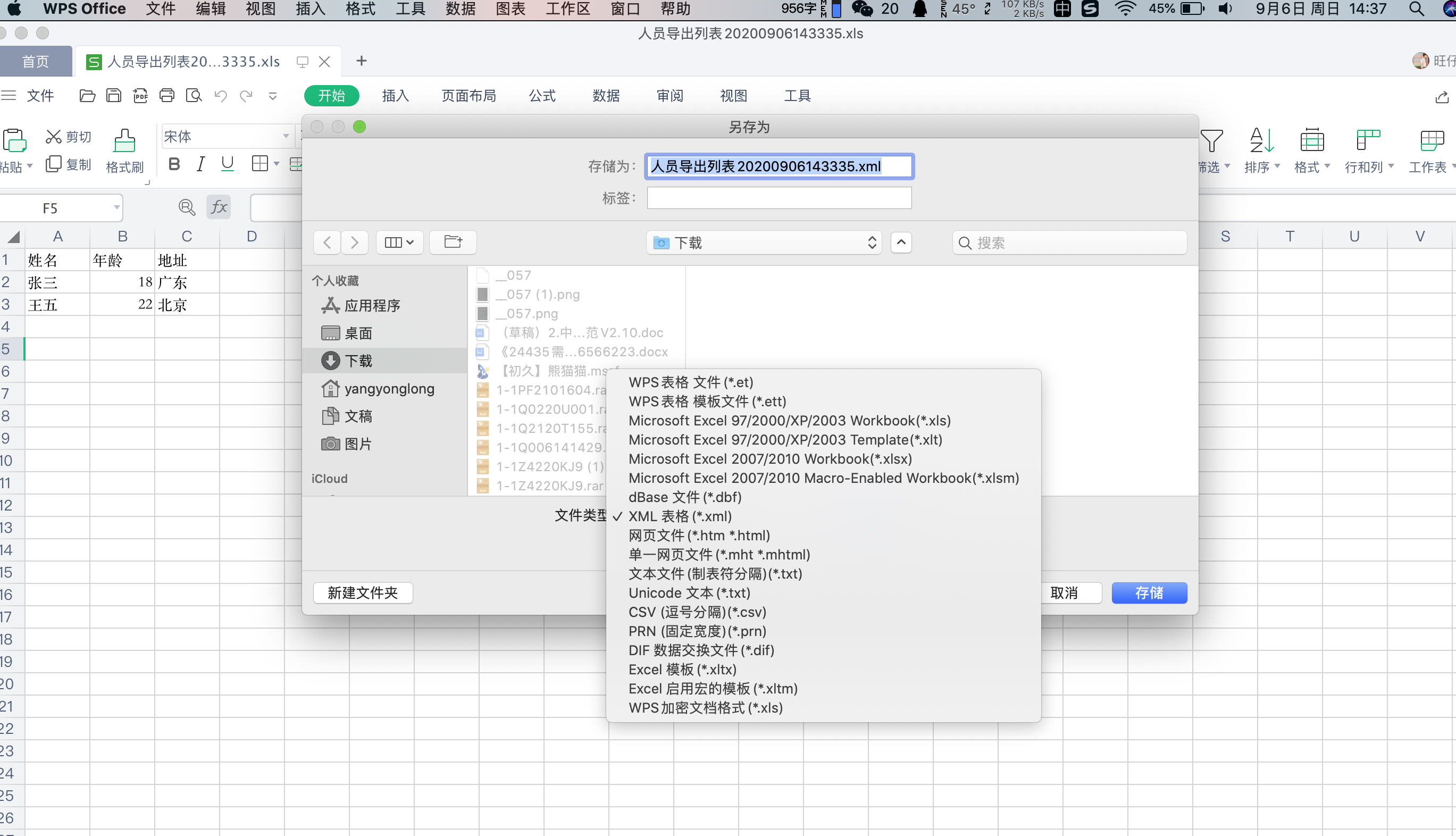This screenshot has height=836, width=1456.
Task: Click the print preview icon
Action: click(x=194, y=95)
